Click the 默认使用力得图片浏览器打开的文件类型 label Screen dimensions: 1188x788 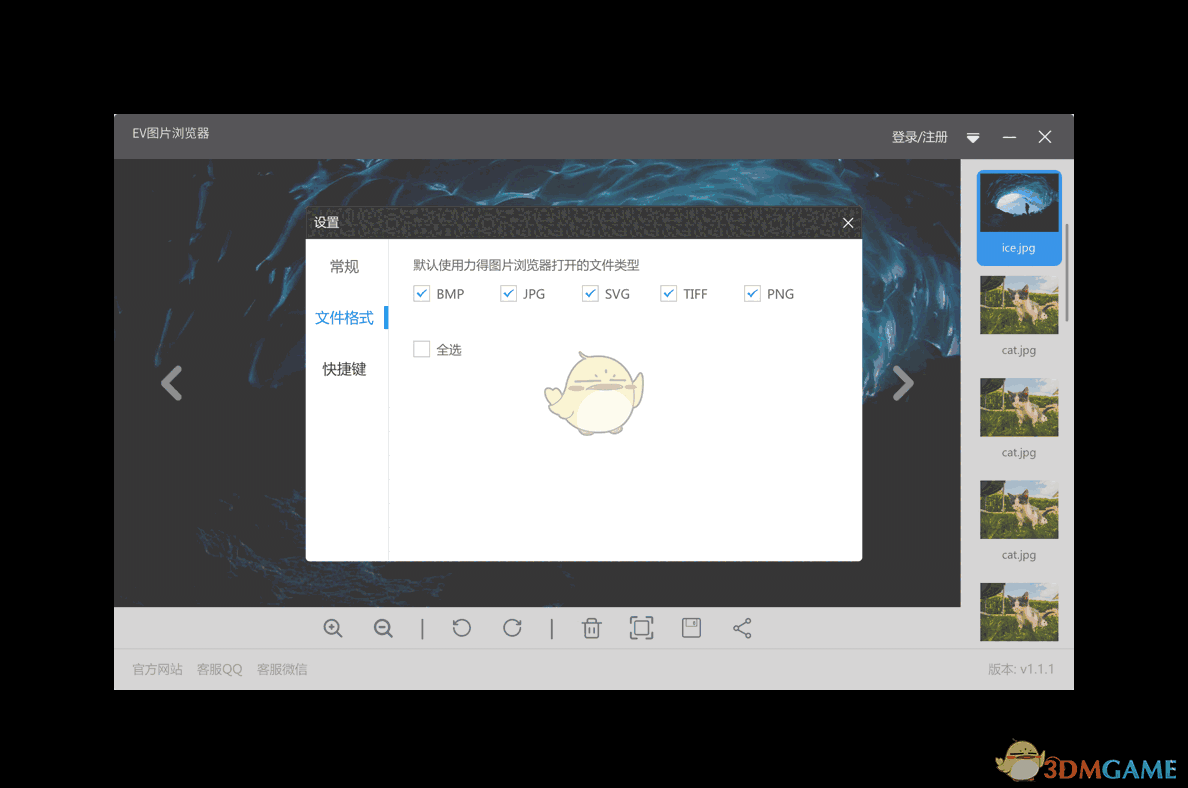(527, 265)
